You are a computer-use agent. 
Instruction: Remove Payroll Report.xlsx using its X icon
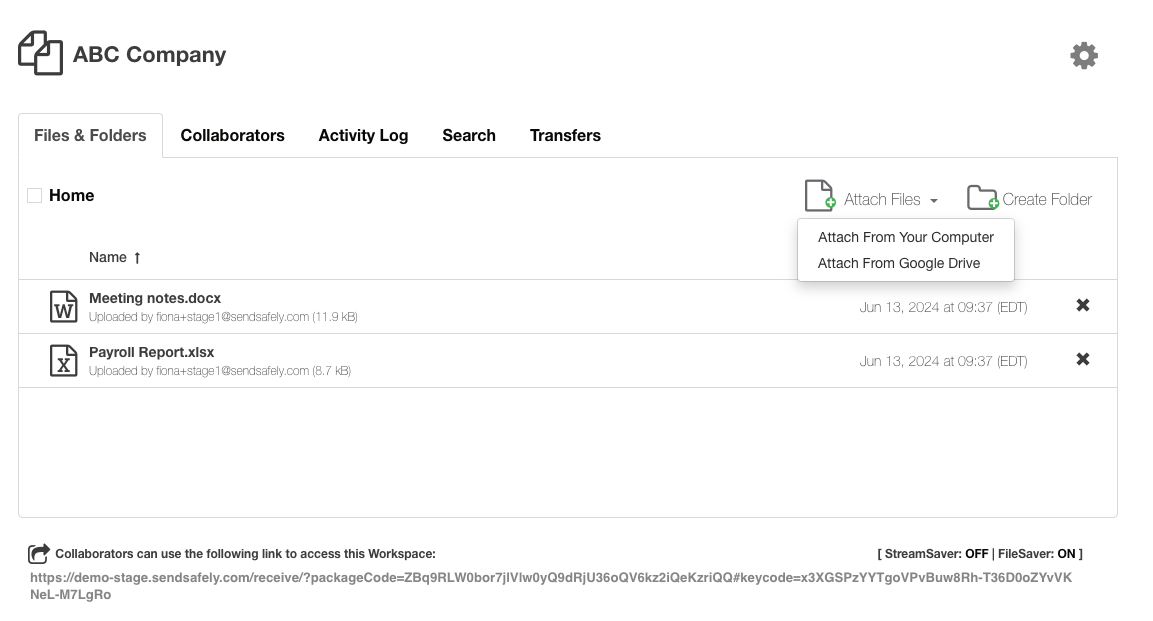1082,360
